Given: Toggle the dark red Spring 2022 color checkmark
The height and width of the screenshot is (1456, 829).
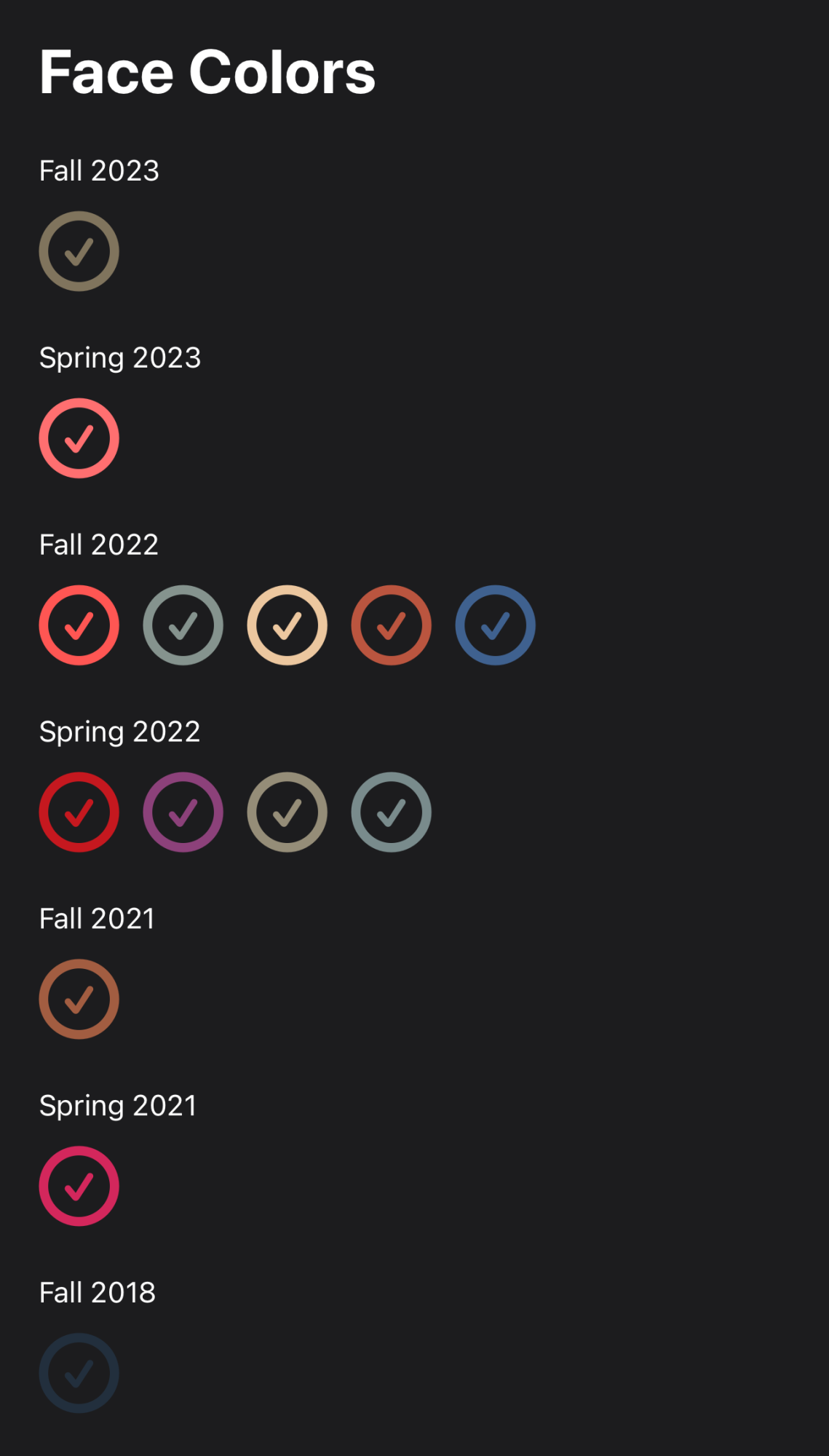Looking at the screenshot, I should coord(79,812).
